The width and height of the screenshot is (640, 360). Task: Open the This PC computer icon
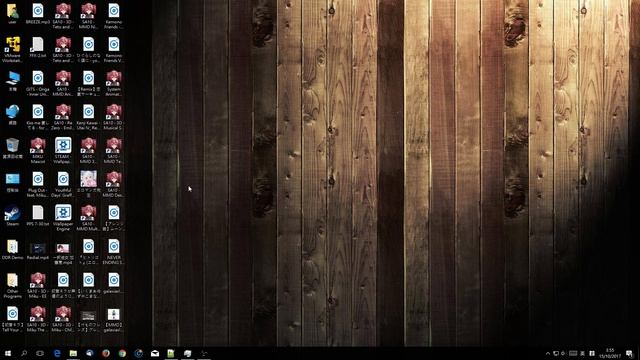(x=12, y=80)
